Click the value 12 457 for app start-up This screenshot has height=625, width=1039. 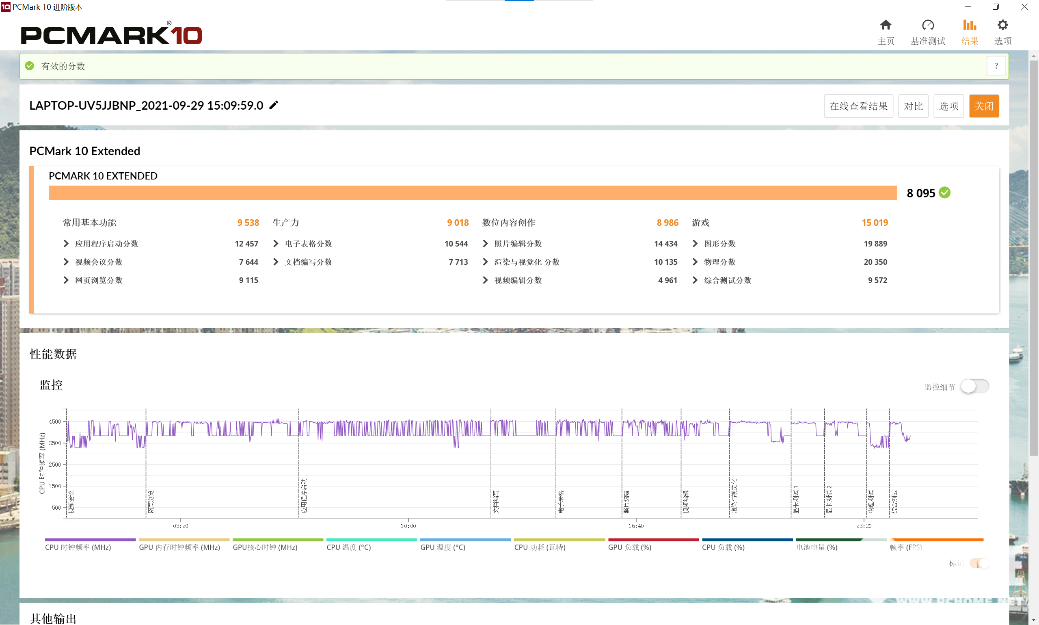(246, 244)
